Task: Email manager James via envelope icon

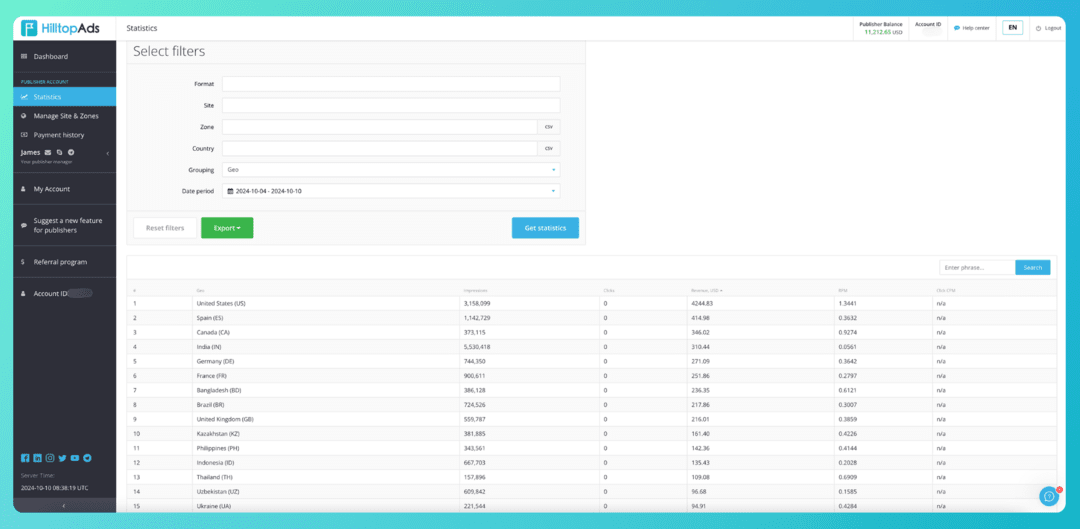Action: (48, 152)
